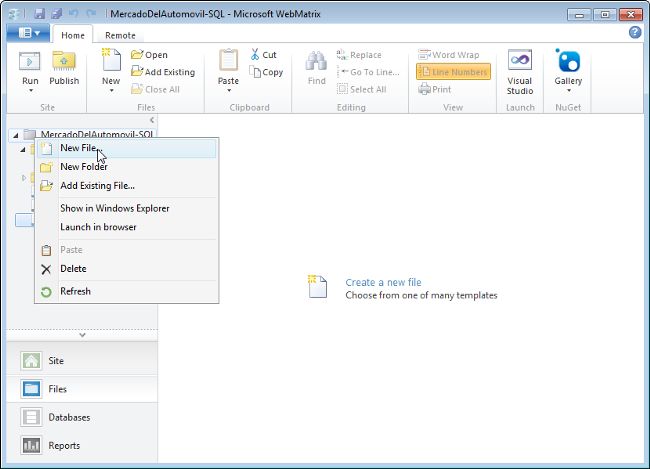Click the Find binoculars icon

pos(316,61)
